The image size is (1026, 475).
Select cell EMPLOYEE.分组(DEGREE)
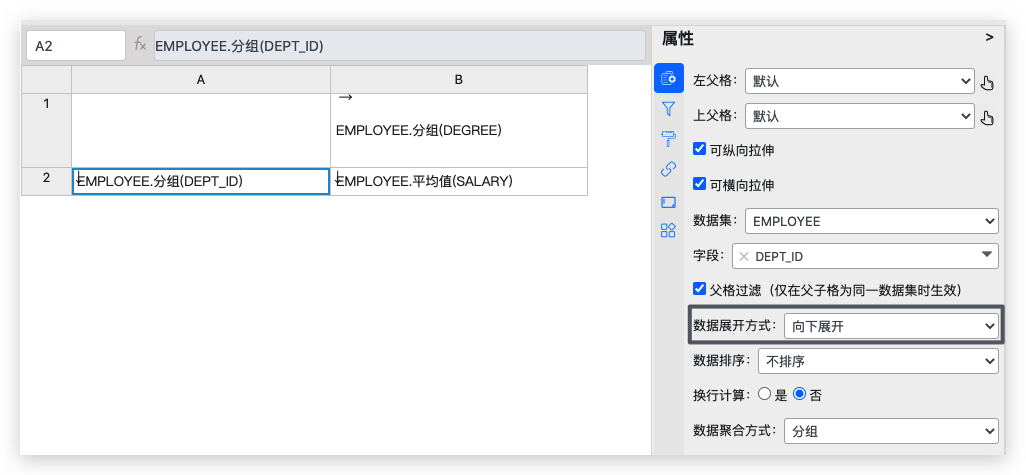459,130
